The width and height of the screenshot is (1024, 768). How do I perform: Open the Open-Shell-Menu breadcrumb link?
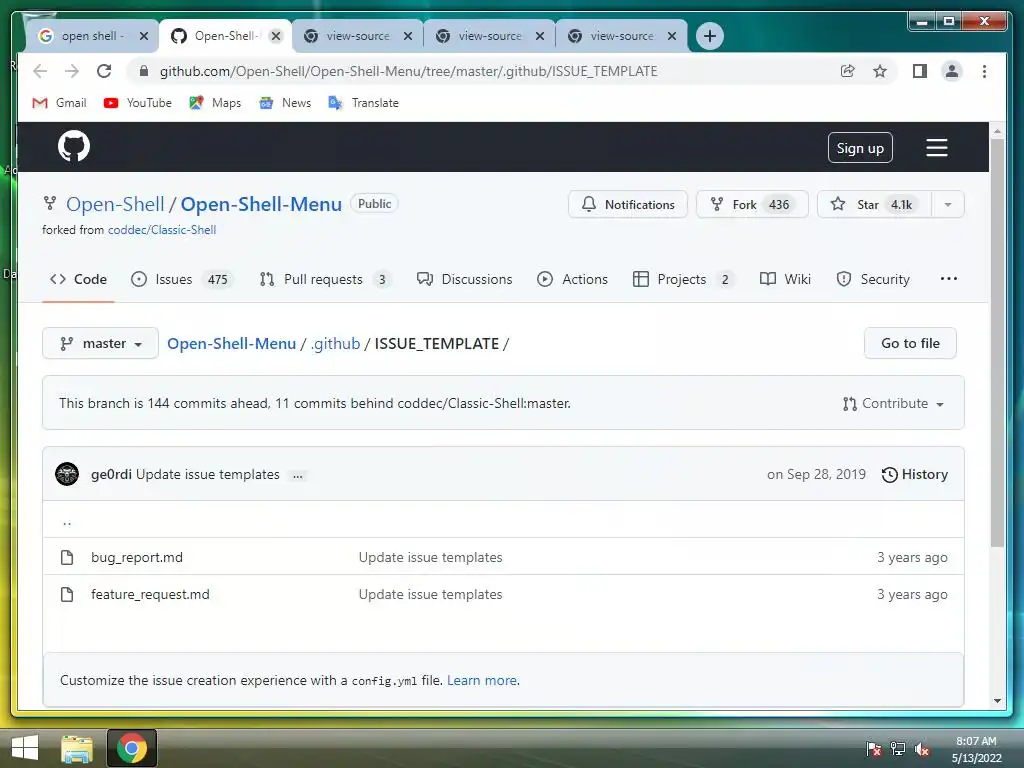pos(231,344)
